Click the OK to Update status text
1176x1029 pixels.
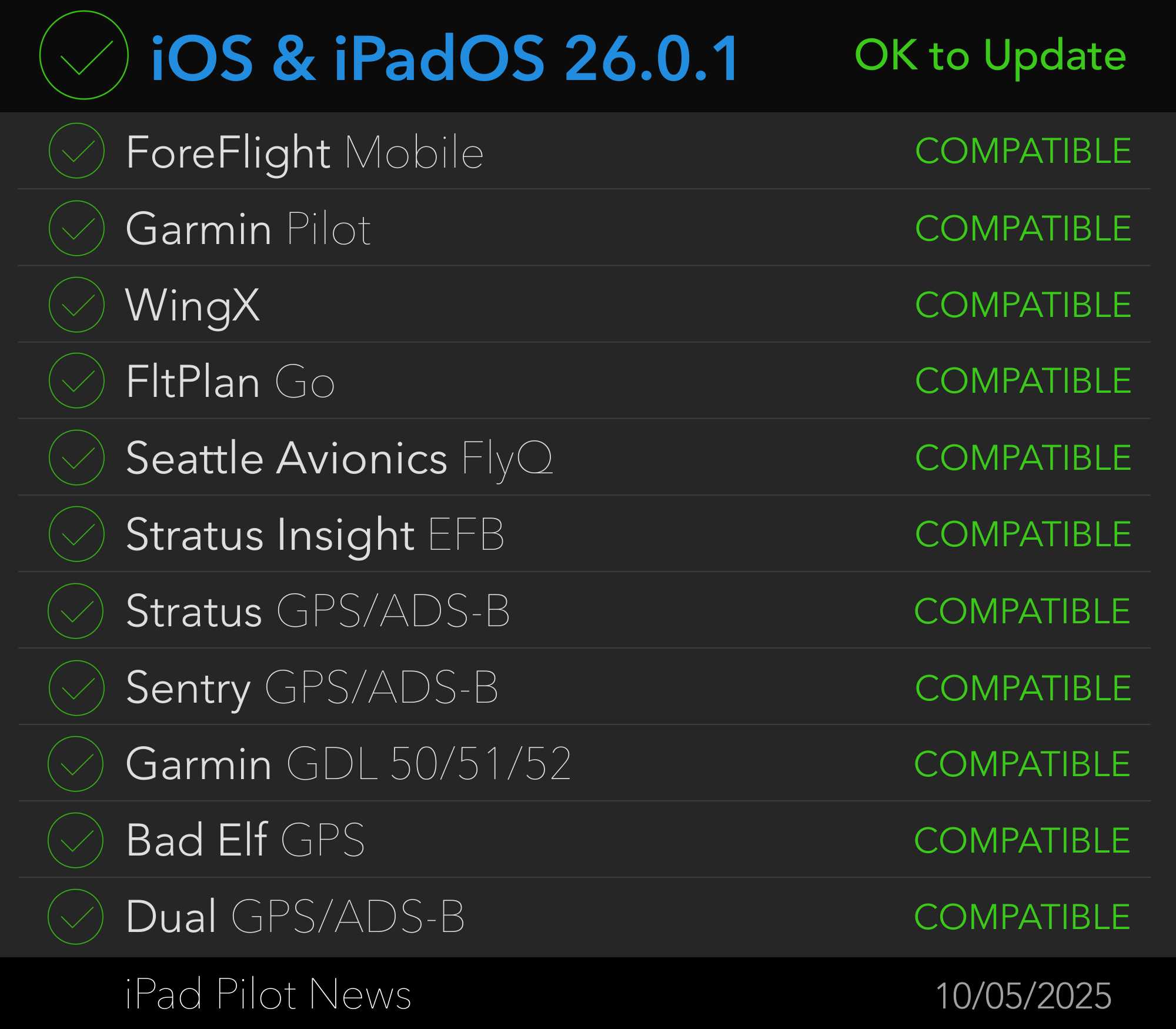[x=990, y=55]
